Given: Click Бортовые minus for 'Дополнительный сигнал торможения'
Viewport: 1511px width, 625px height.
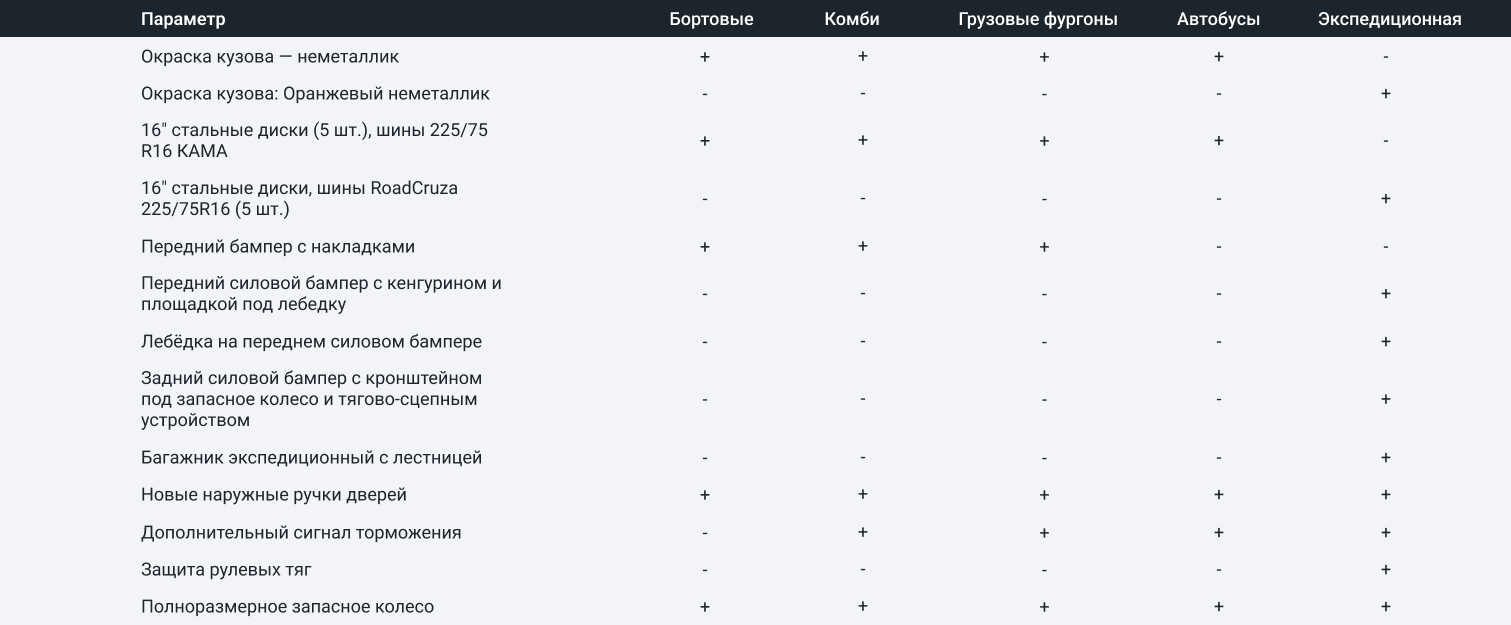Looking at the screenshot, I should pyautogui.click(x=705, y=533).
